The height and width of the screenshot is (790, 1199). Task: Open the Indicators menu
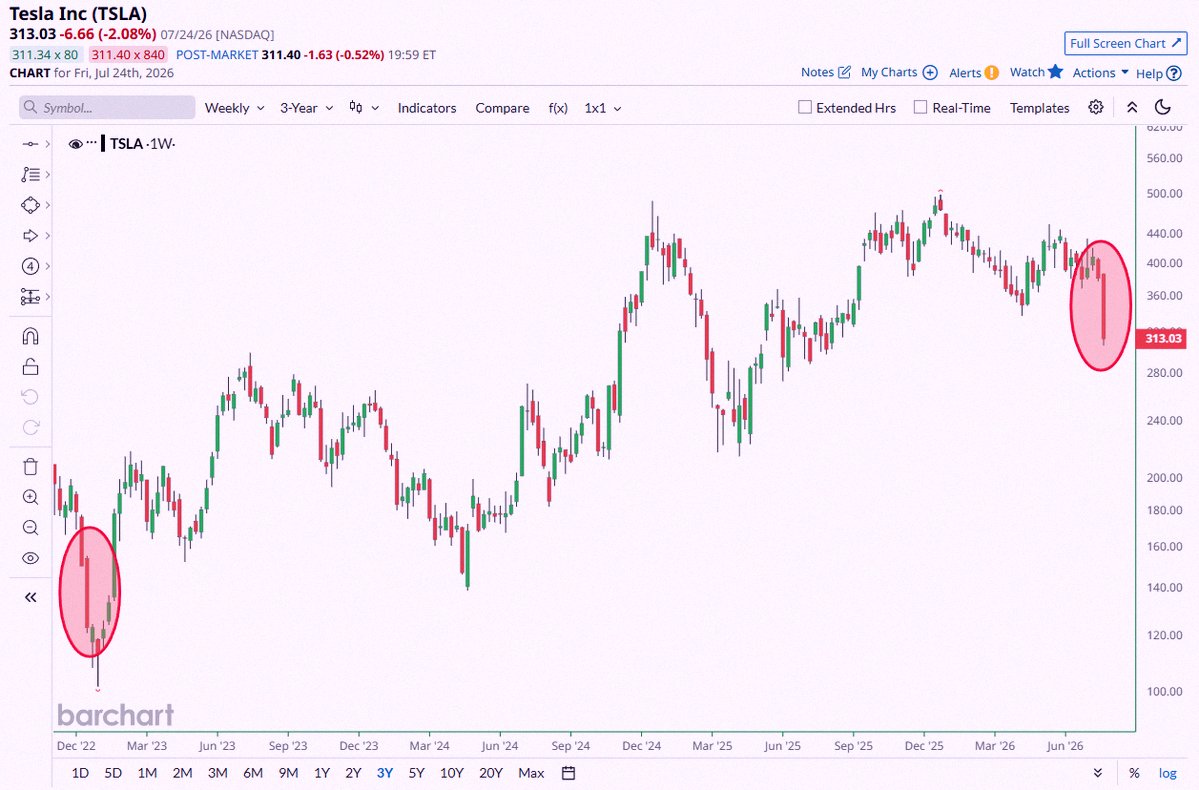427,108
